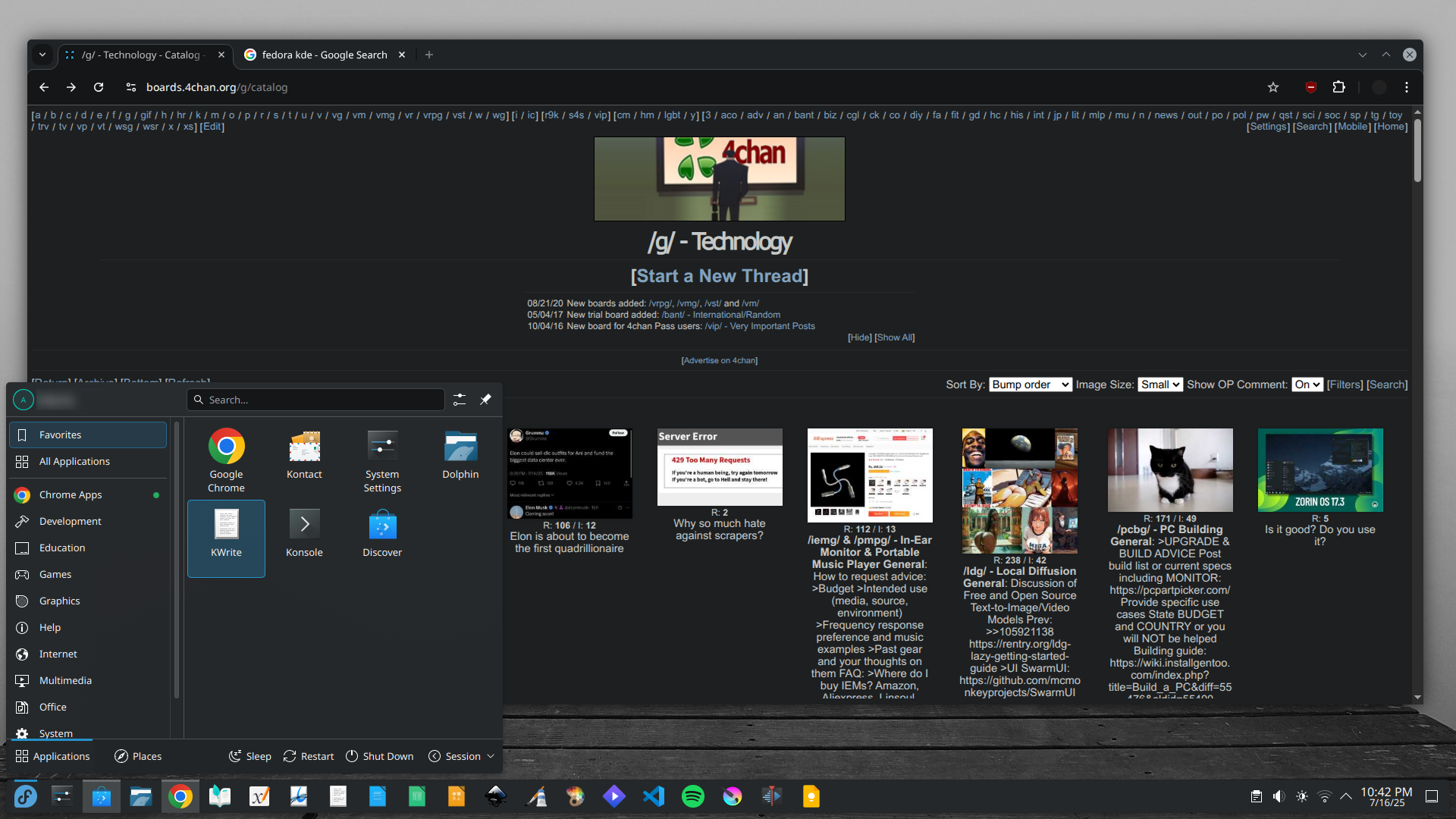Expand the Session options in the launcher
The image size is (1456, 819).
461,756
